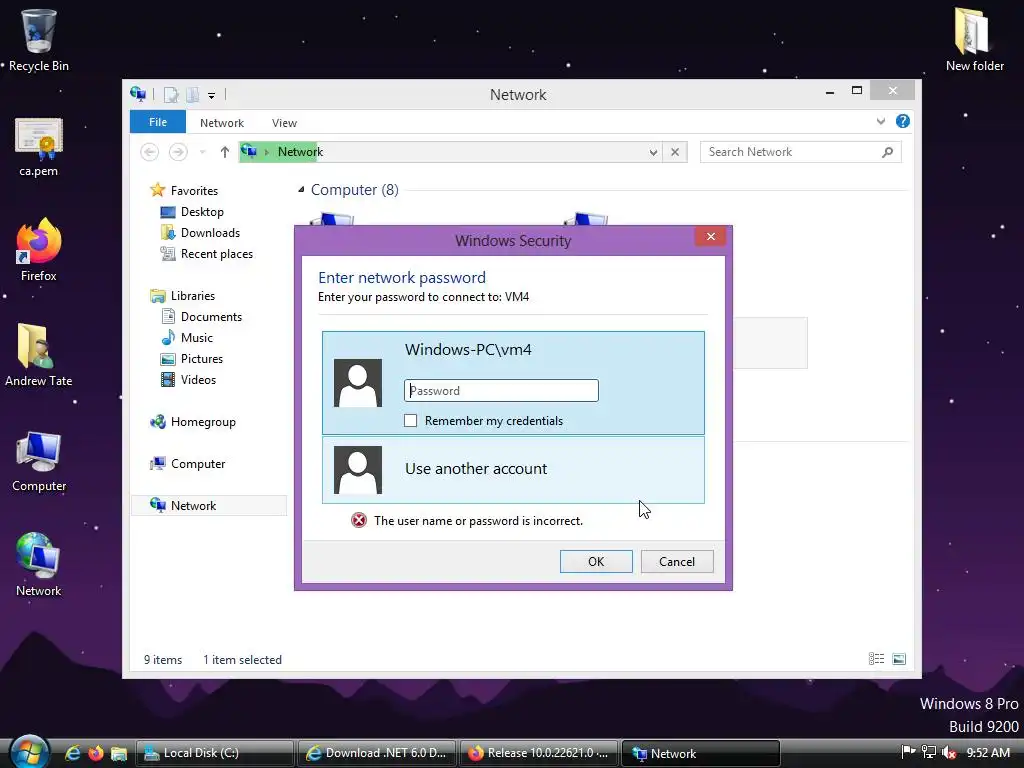
Task: Go up one level with Up arrow
Action: pyautogui.click(x=225, y=152)
